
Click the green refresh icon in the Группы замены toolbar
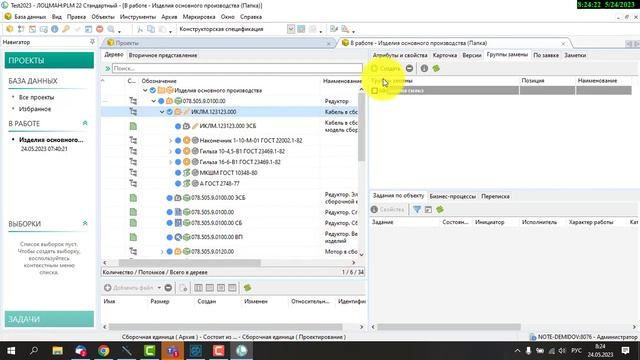[436, 69]
